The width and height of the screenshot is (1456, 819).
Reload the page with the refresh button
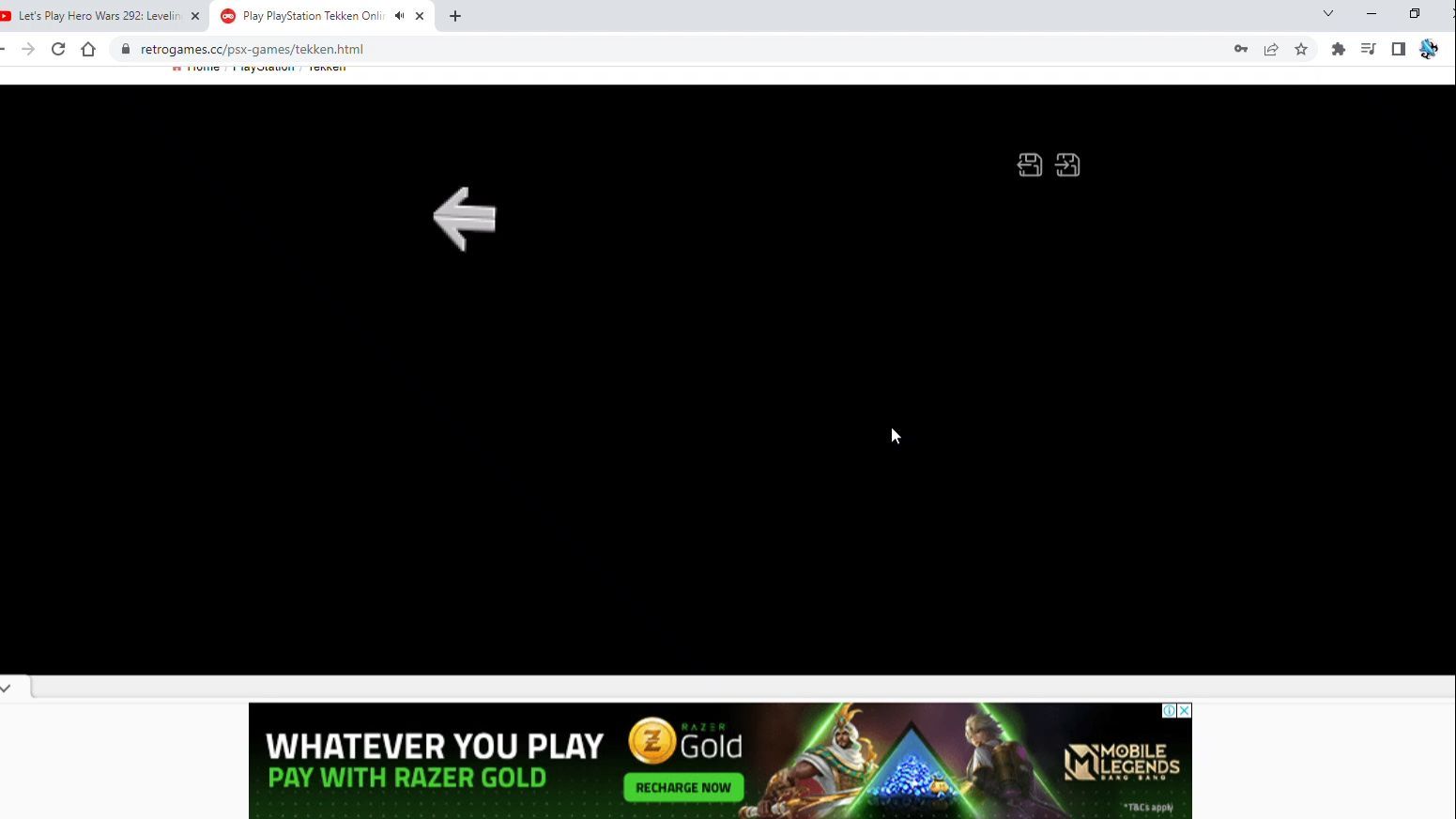(x=58, y=49)
